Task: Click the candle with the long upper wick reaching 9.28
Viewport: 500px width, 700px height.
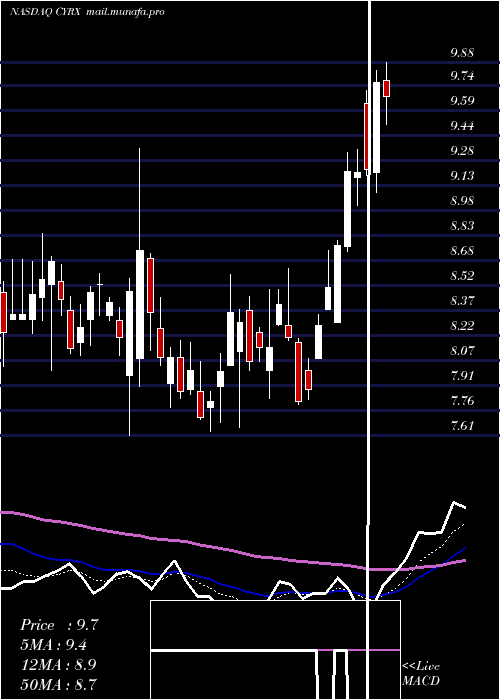Action: (140, 304)
